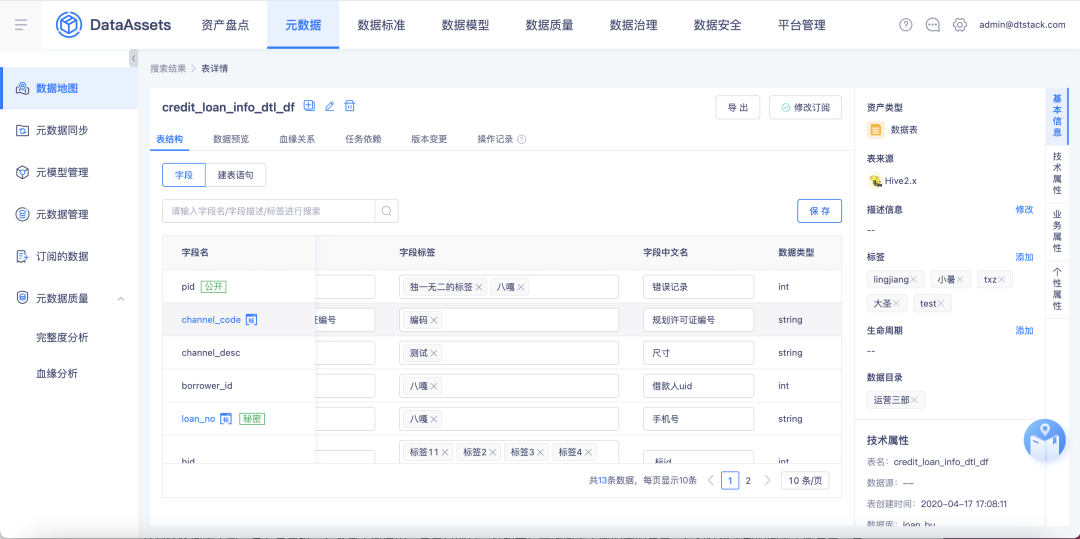The width and height of the screenshot is (1080, 539).
Task: Click the copy icon beside the table name
Action: point(309,106)
